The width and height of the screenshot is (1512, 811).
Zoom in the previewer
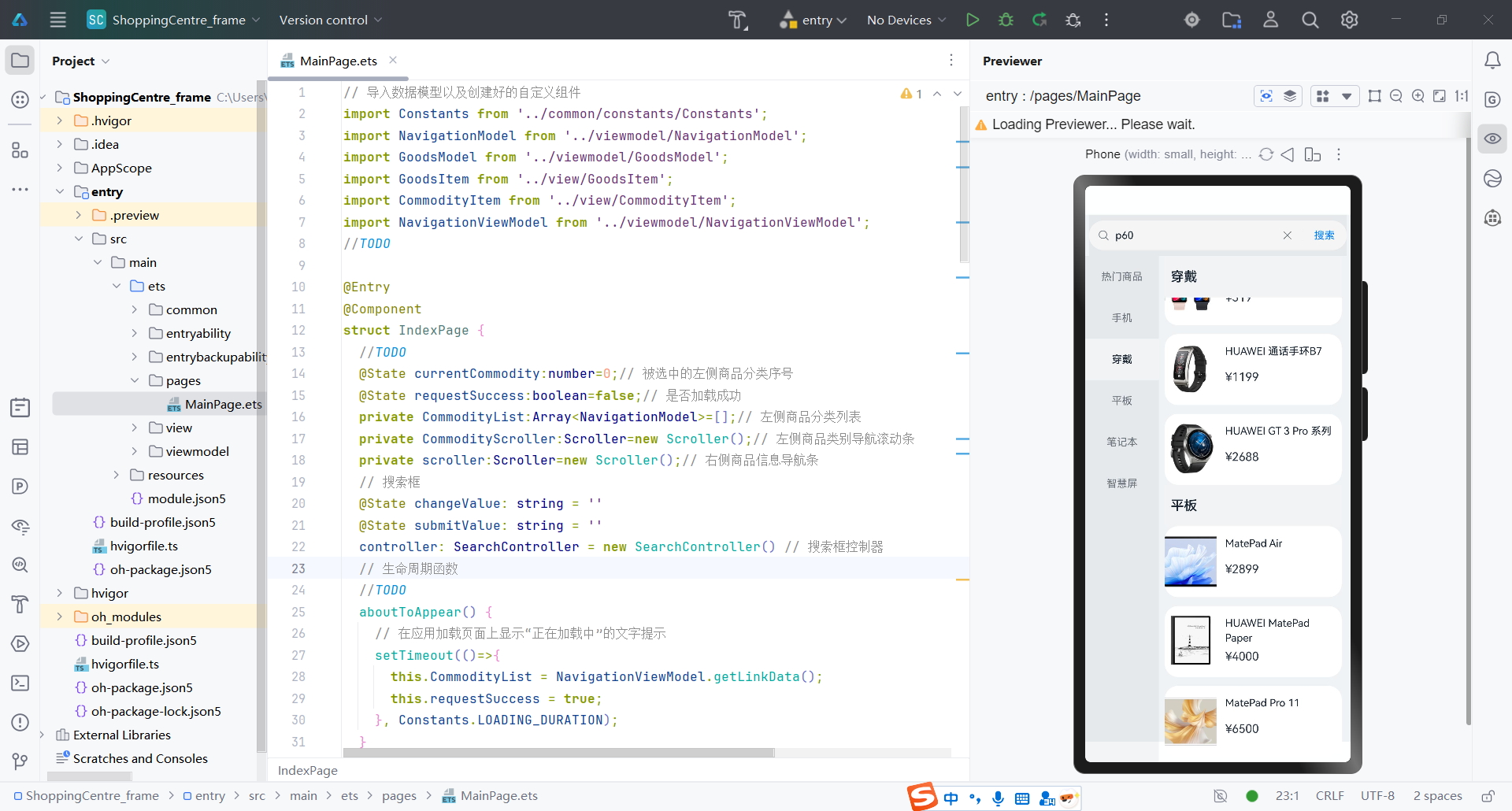(1418, 96)
